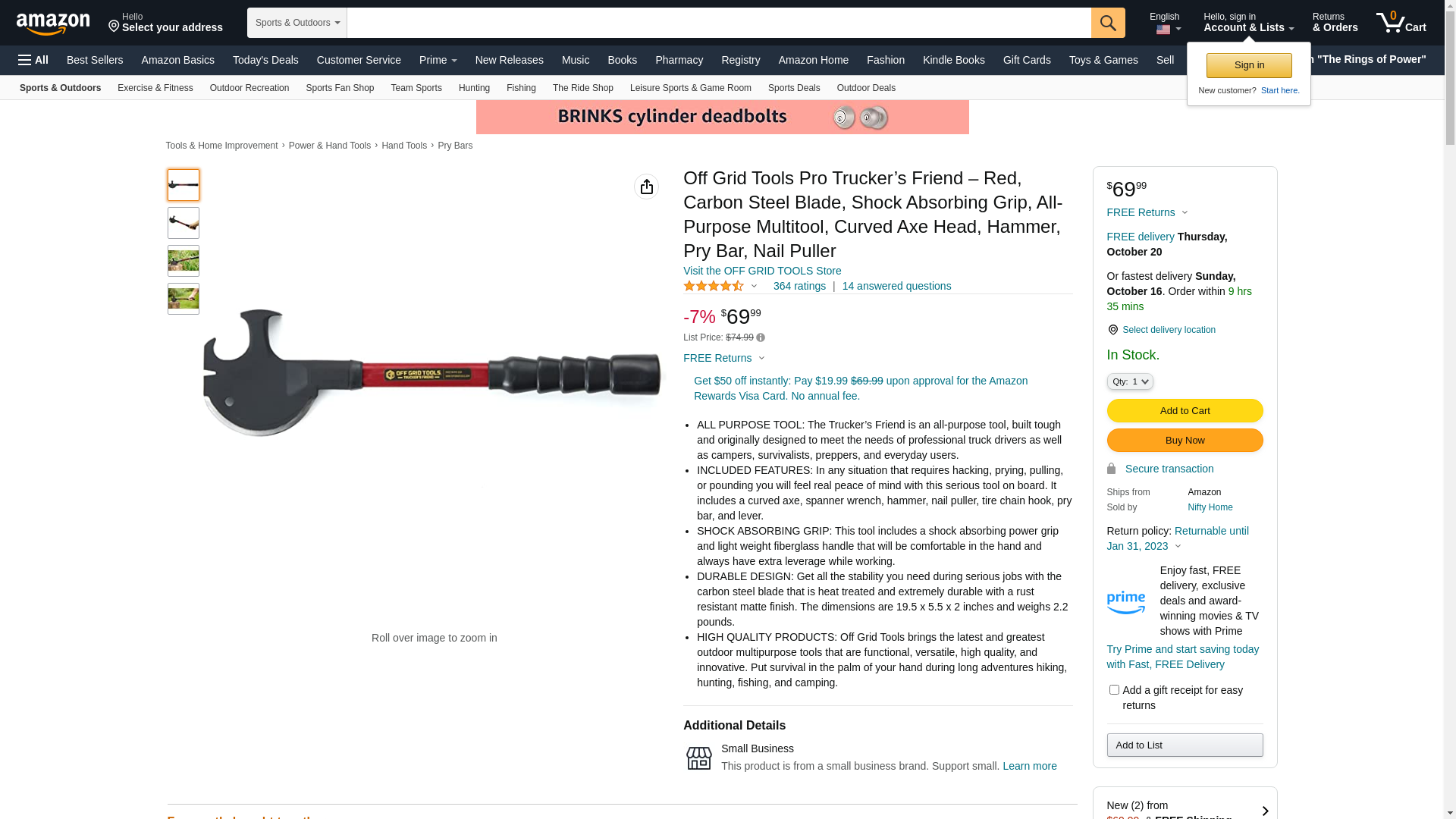Viewport: 1456px width, 819px height.
Task: Select the second product thumbnail
Action: tap(184, 223)
